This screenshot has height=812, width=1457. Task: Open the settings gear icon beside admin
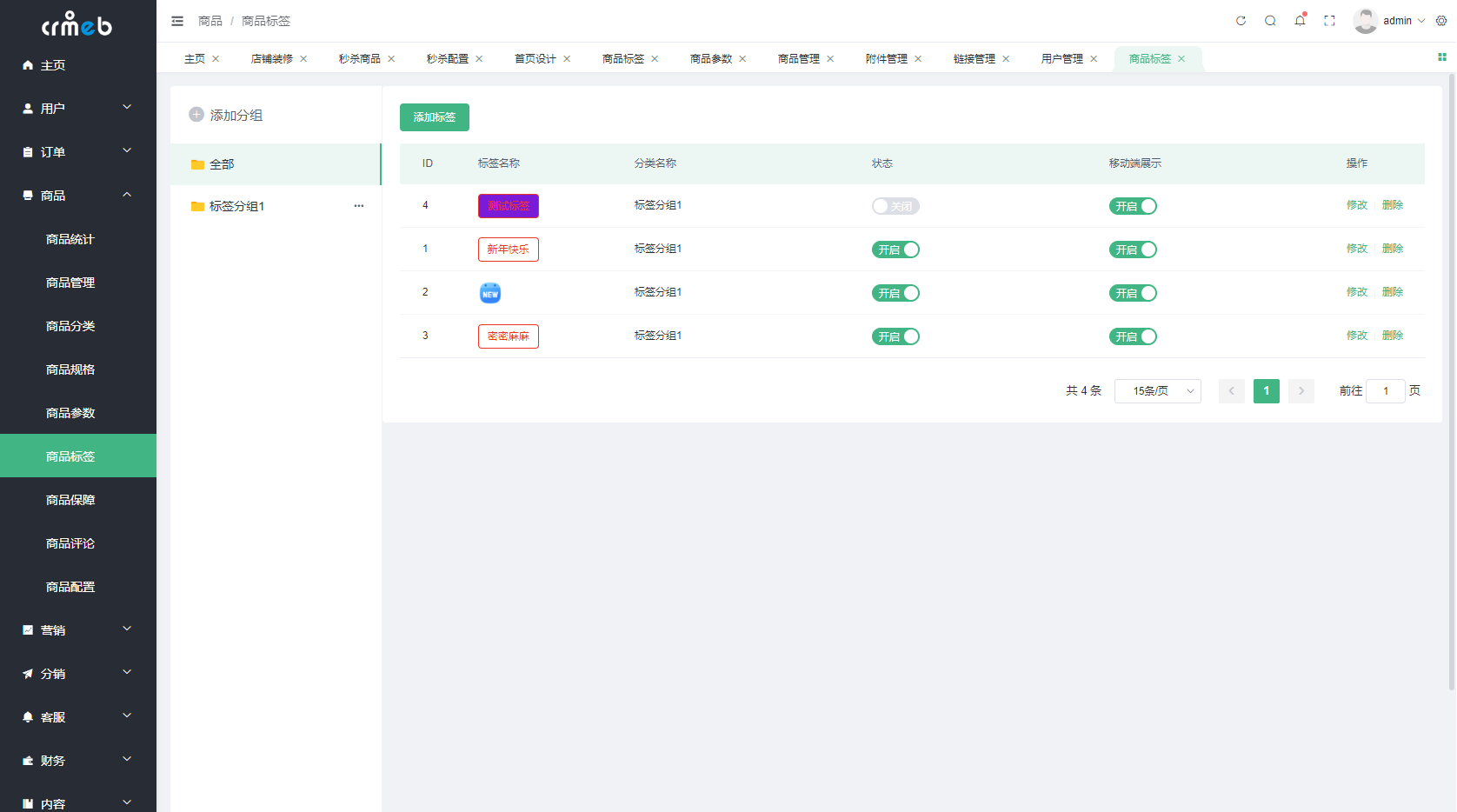(1441, 21)
